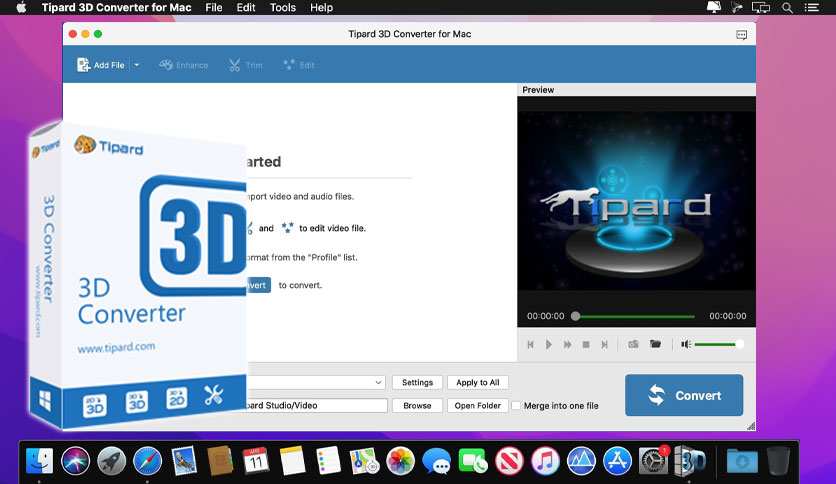The width and height of the screenshot is (836, 484).
Task: Start conversion with the Convert button
Action: pos(684,395)
